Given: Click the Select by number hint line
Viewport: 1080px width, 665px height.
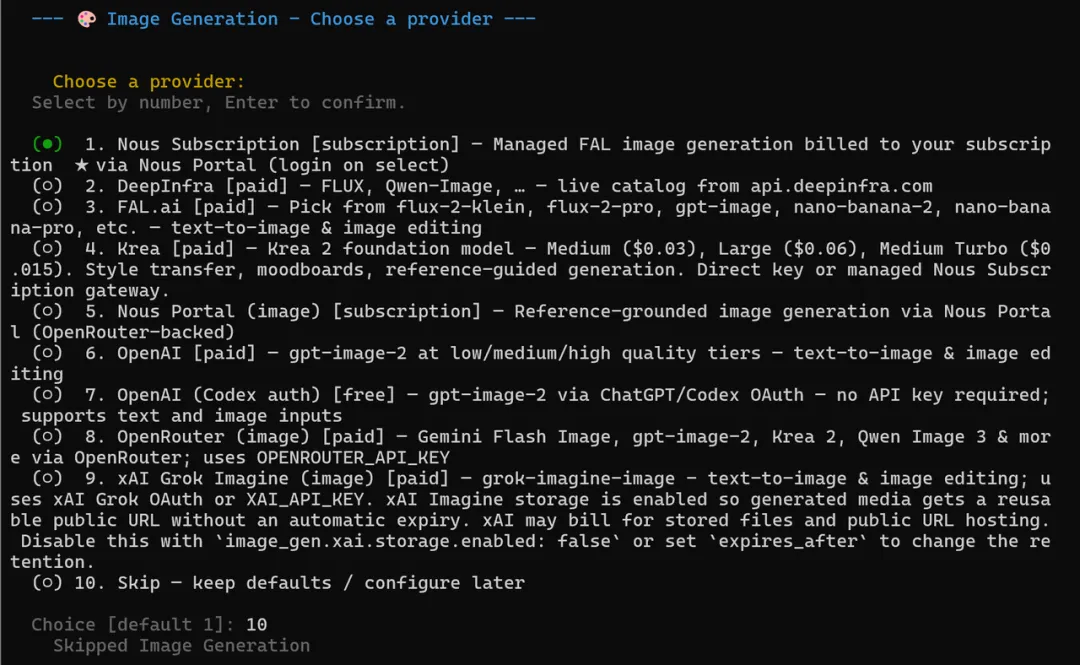Looking at the screenshot, I should pyautogui.click(x=218, y=103).
